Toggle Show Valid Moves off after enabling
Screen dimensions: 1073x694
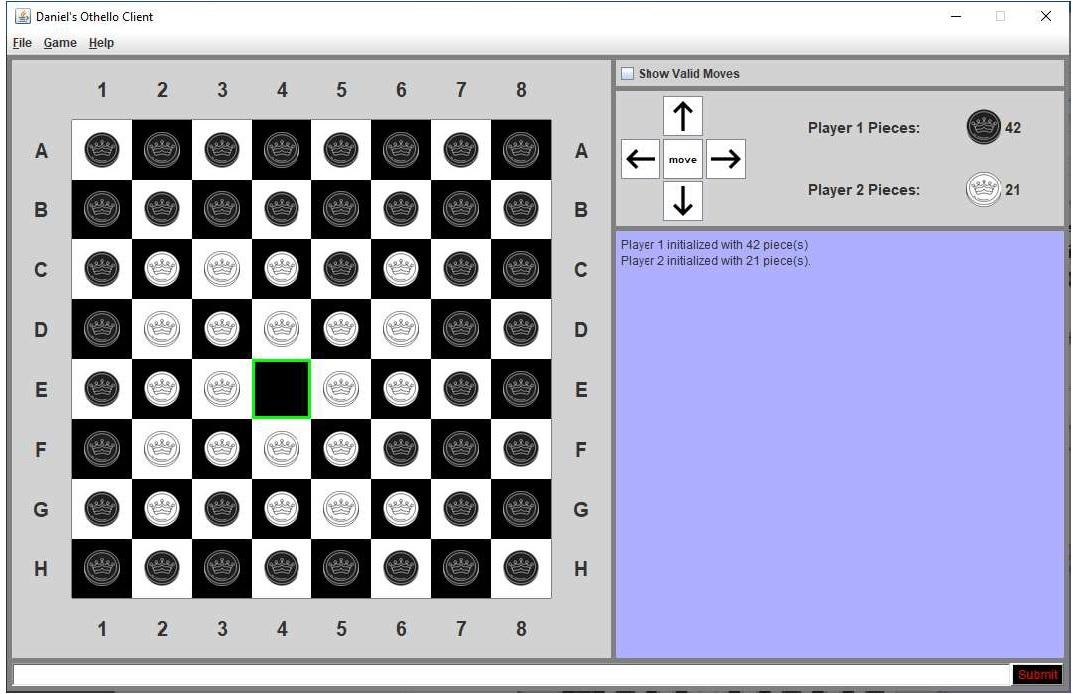click(627, 73)
